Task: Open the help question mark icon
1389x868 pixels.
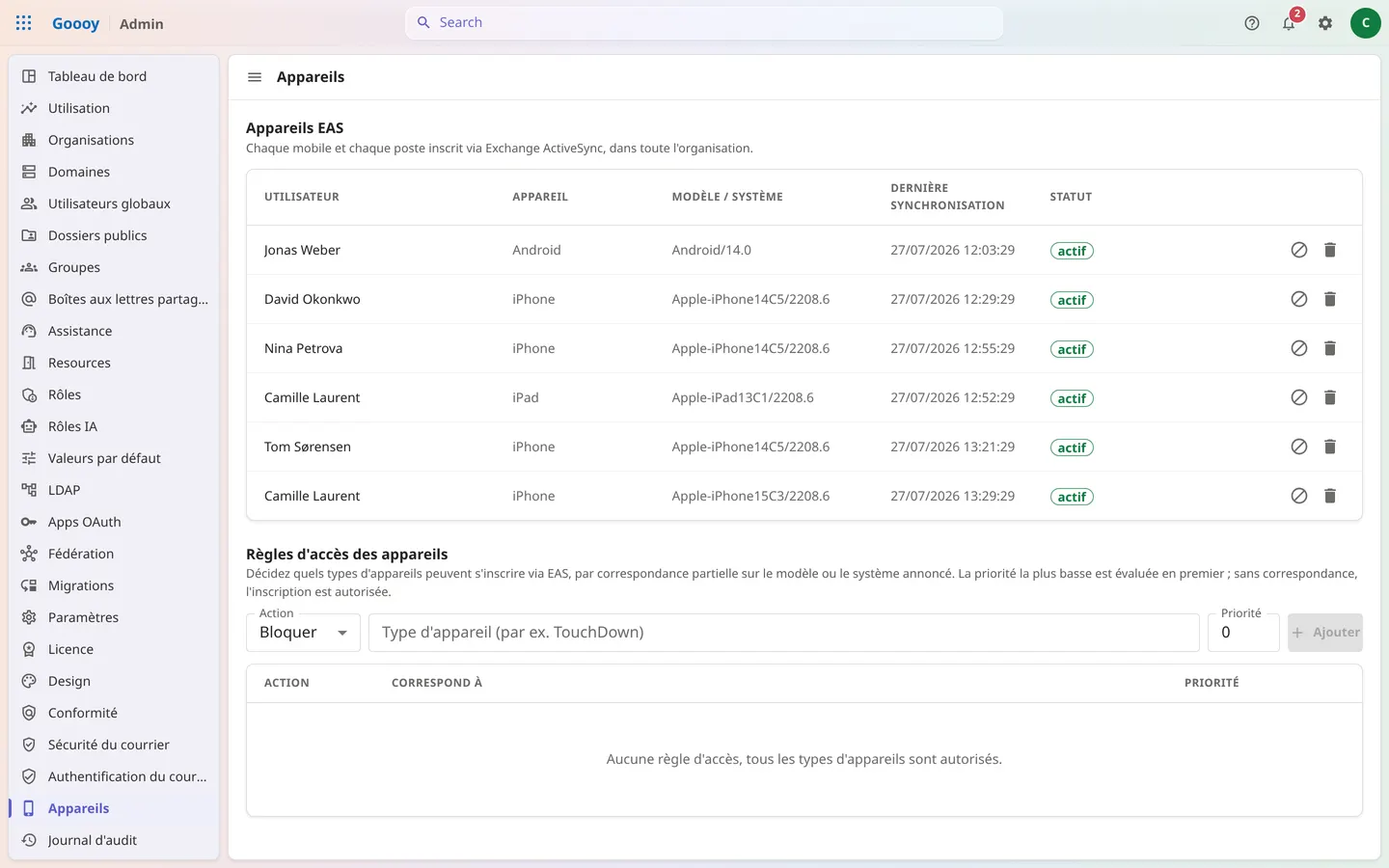Action: tap(1252, 23)
